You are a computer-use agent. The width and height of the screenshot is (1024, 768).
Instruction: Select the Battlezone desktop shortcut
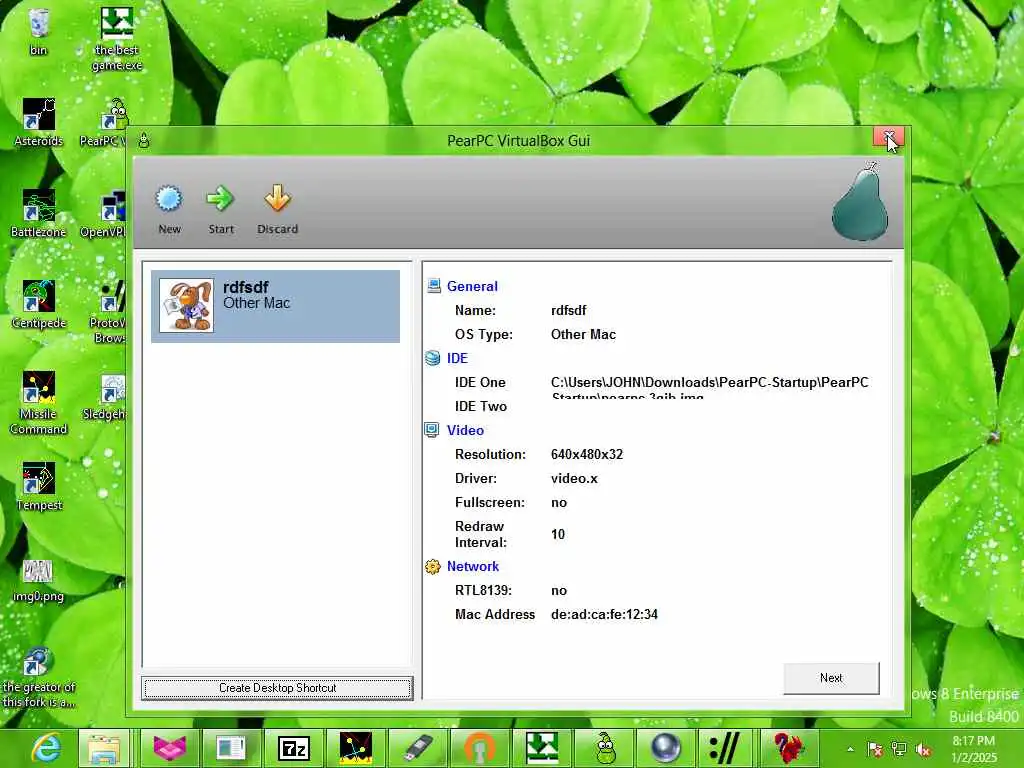tap(39, 214)
